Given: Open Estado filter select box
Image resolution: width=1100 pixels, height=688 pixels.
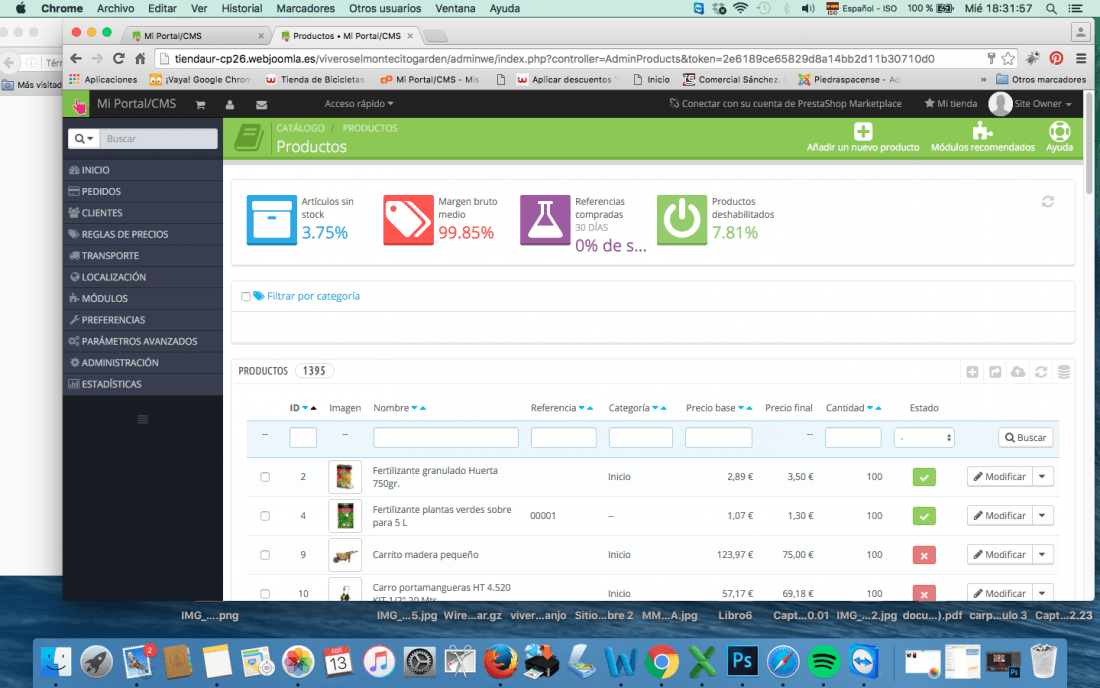Looking at the screenshot, I should click(924, 438).
